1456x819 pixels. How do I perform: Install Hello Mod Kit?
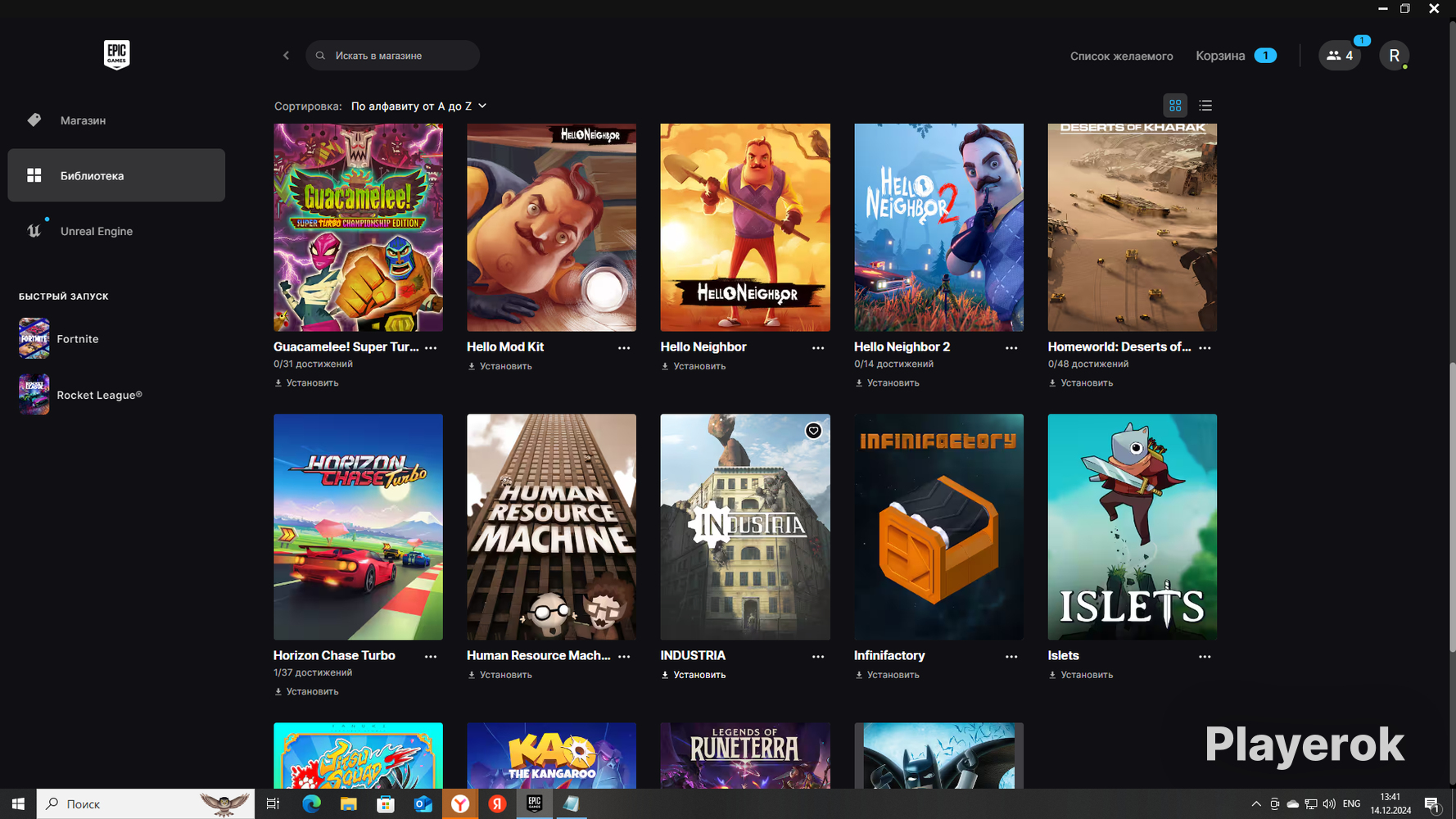[500, 367]
